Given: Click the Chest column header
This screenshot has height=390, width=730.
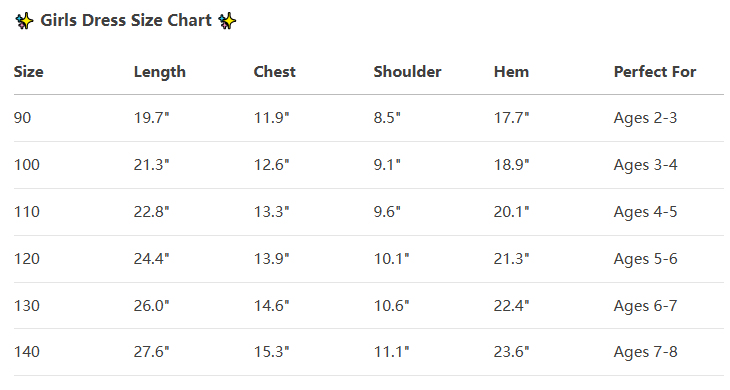Looking at the screenshot, I should point(275,72).
